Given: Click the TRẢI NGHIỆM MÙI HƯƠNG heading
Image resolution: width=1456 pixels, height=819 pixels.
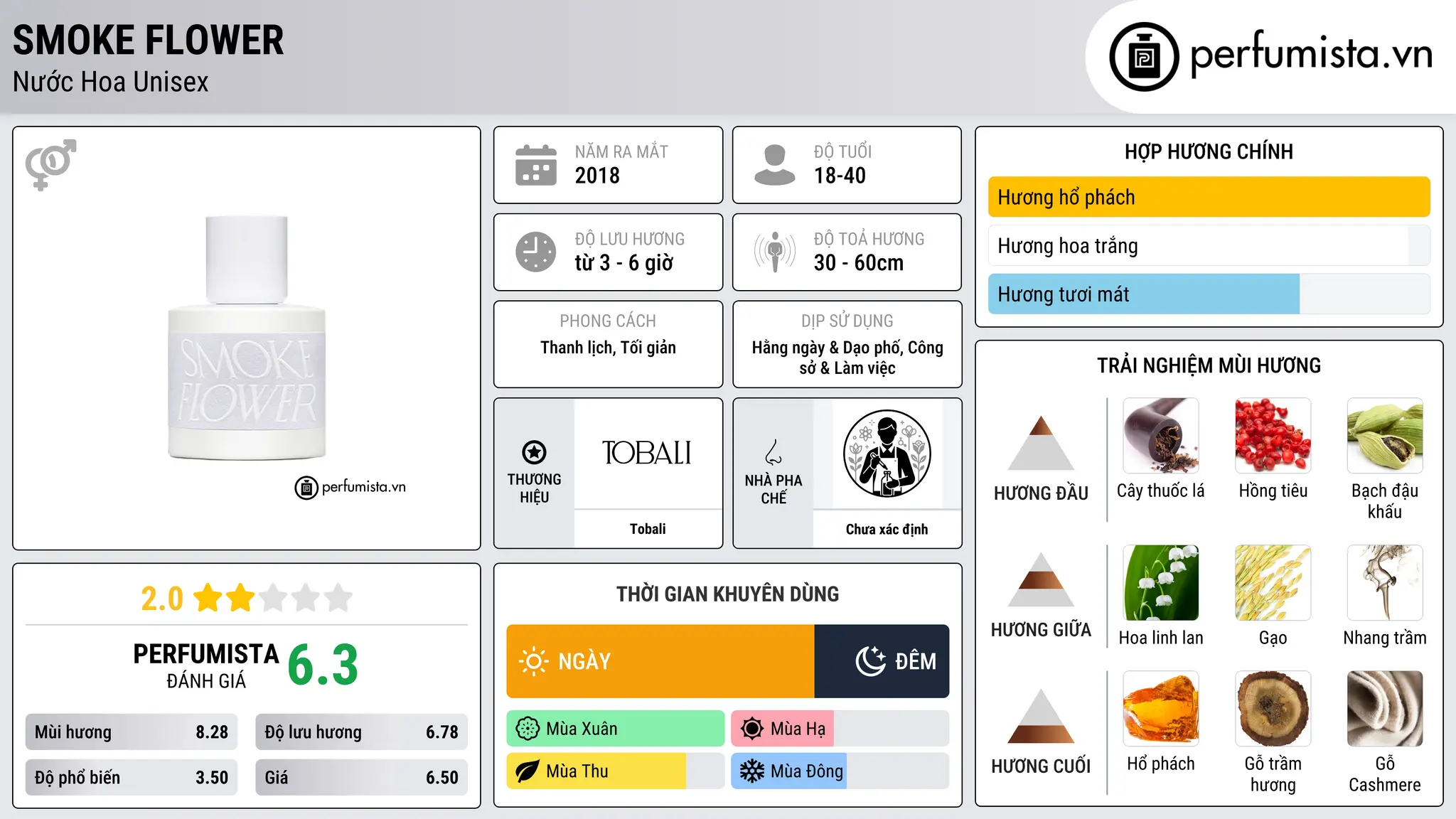Looking at the screenshot, I should (x=1209, y=366).
